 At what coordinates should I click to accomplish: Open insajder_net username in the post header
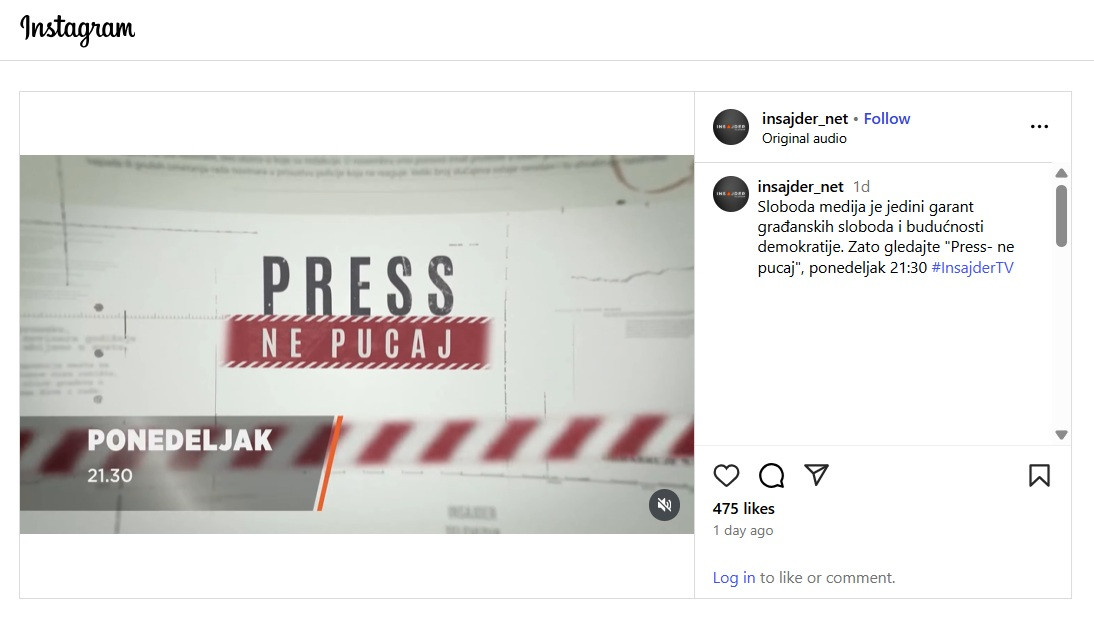[x=804, y=119]
